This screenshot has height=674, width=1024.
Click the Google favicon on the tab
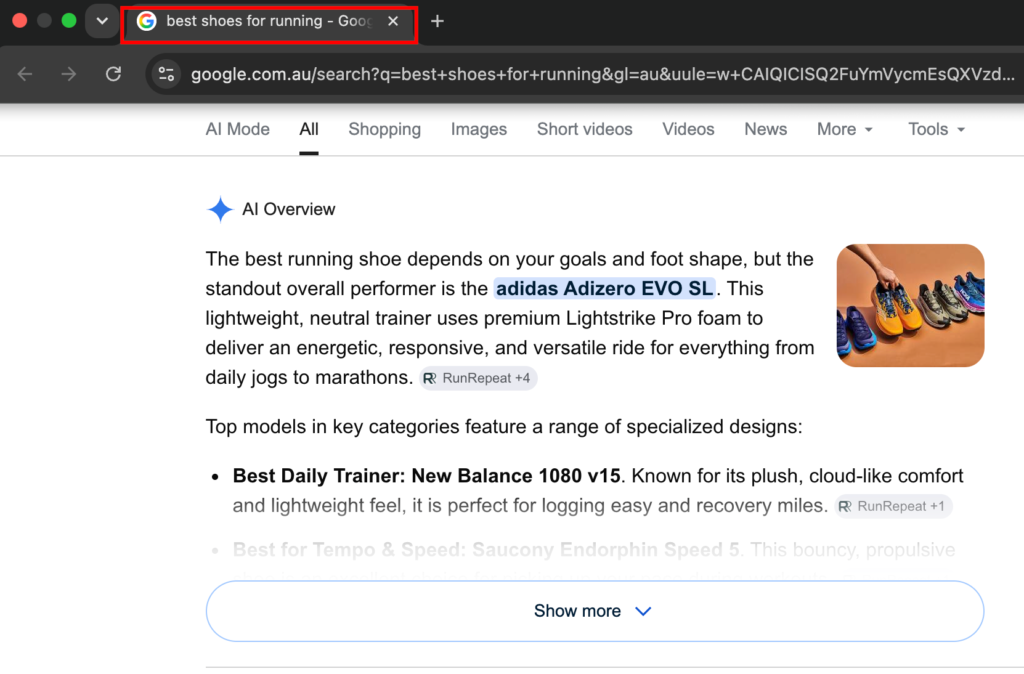pyautogui.click(x=147, y=21)
